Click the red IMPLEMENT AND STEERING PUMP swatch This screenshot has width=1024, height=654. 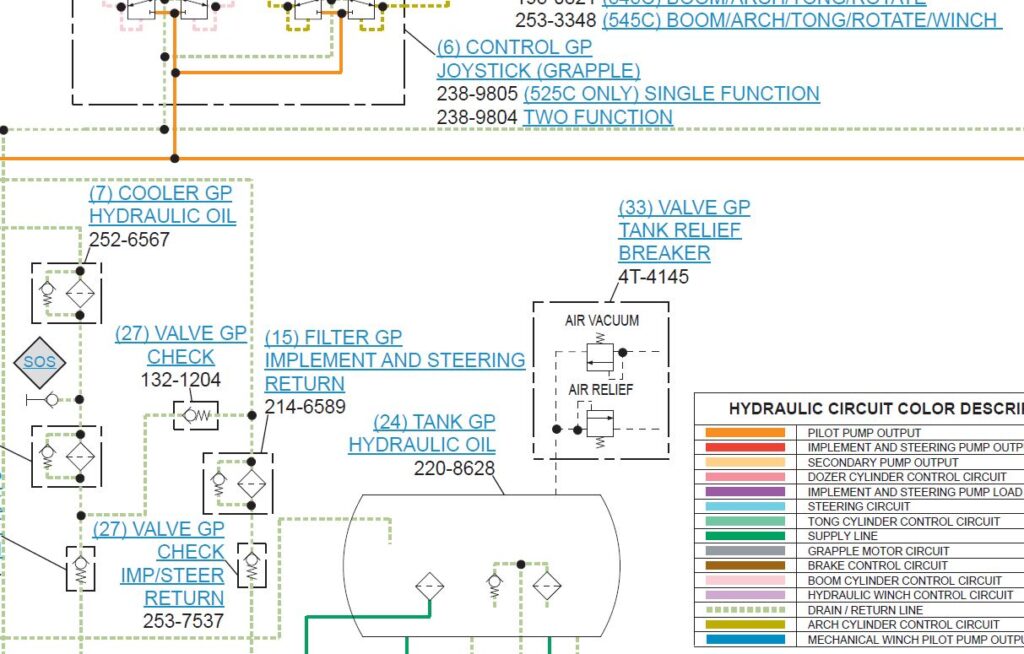745,448
